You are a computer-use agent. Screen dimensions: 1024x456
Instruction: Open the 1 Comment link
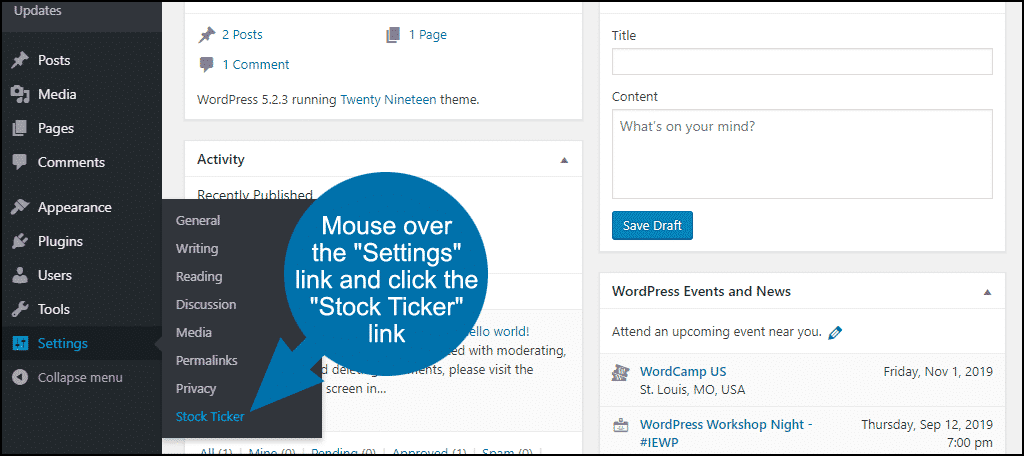[255, 65]
